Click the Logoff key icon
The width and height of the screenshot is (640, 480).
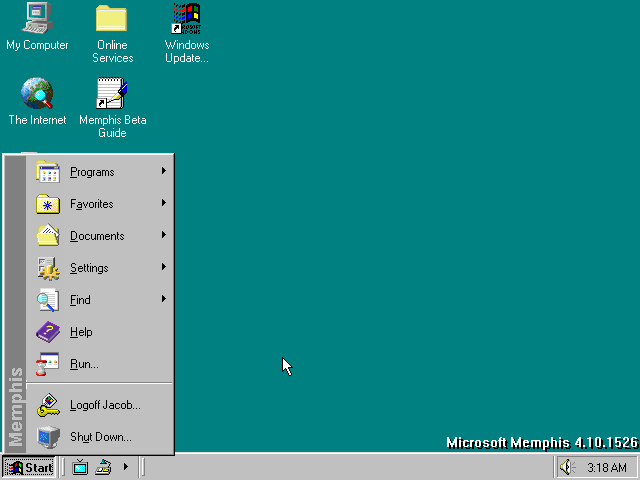[48, 405]
